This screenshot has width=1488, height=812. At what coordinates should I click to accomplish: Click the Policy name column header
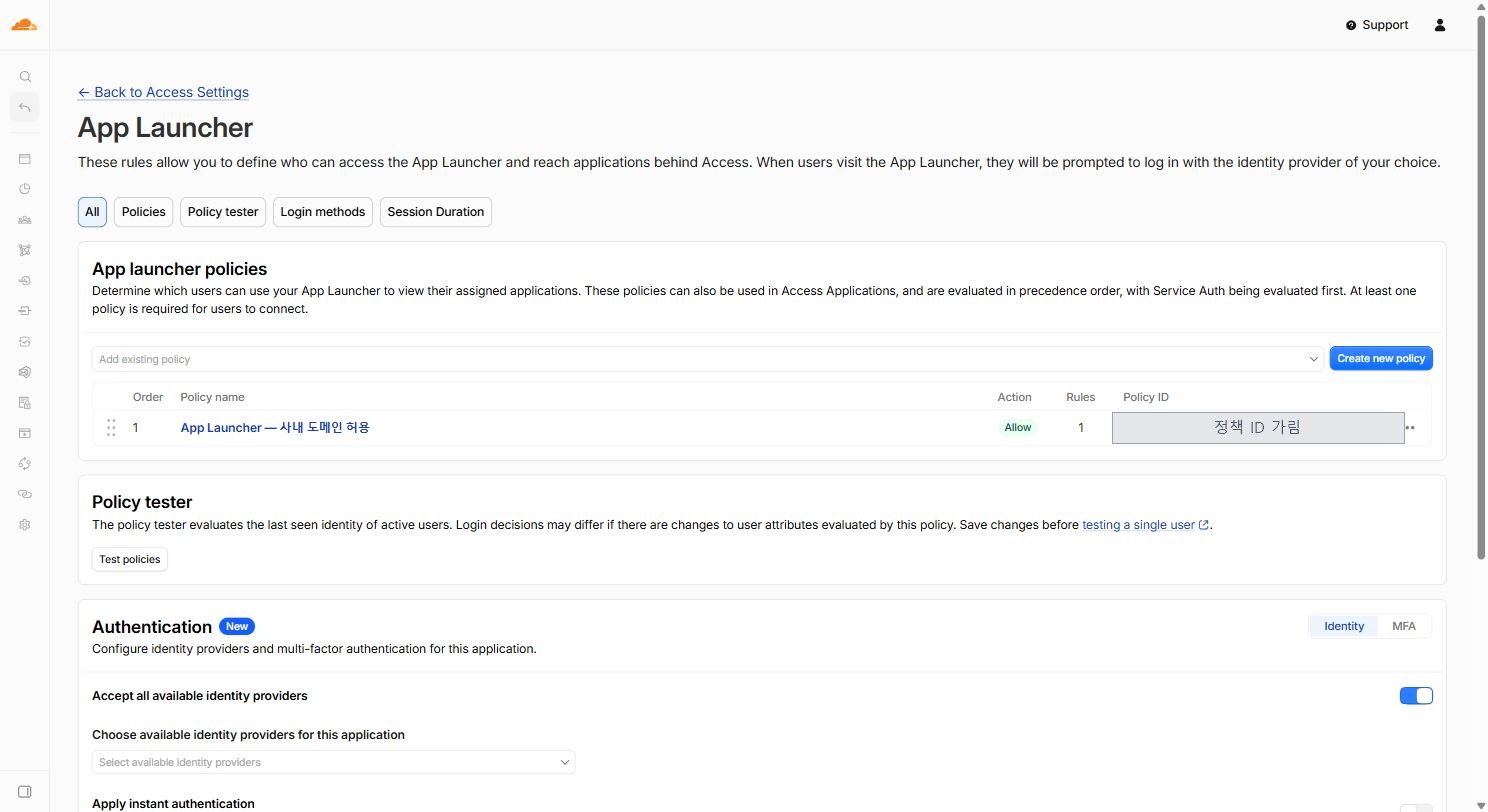[212, 397]
